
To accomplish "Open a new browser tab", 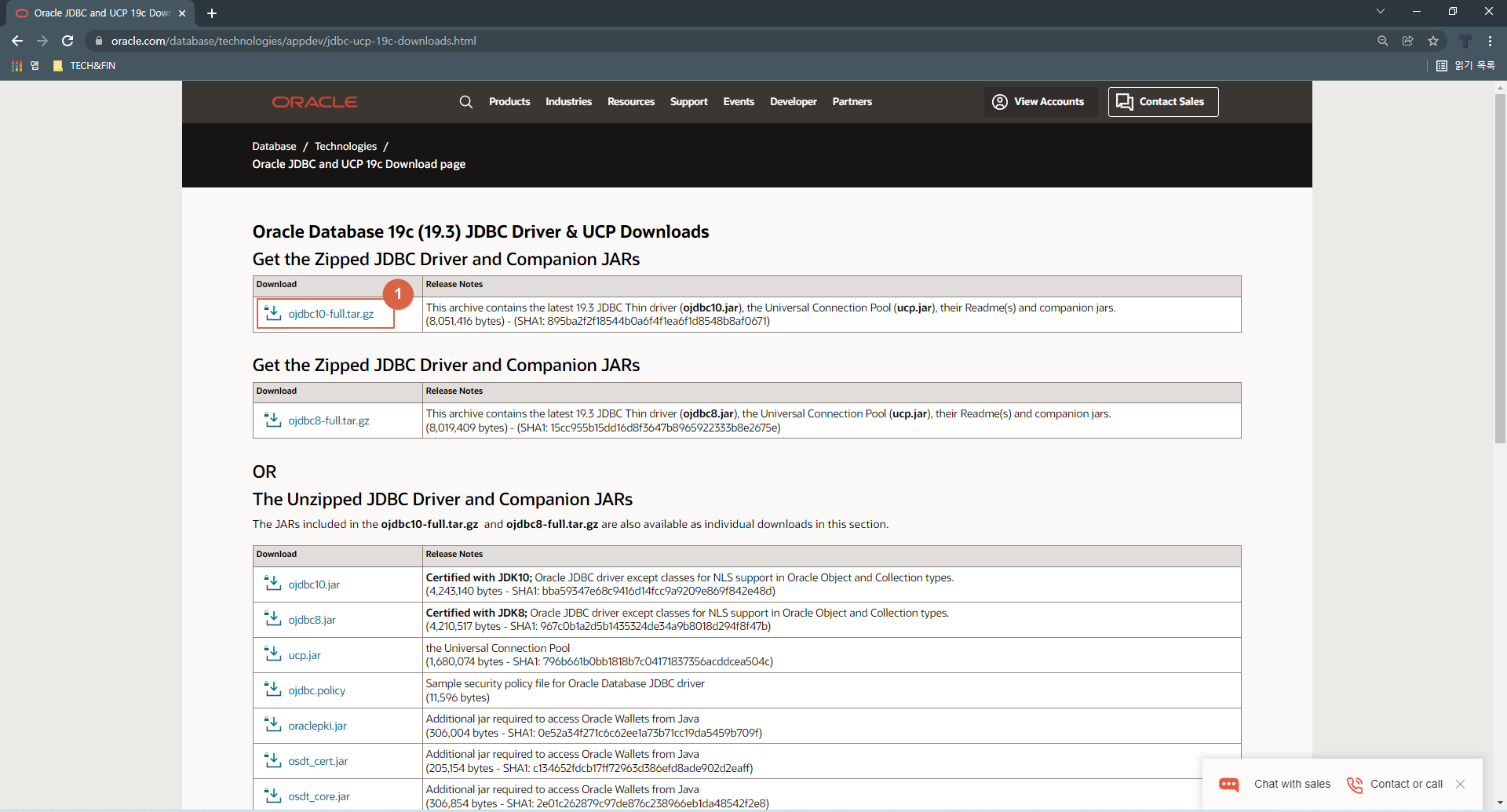I will click(212, 13).
